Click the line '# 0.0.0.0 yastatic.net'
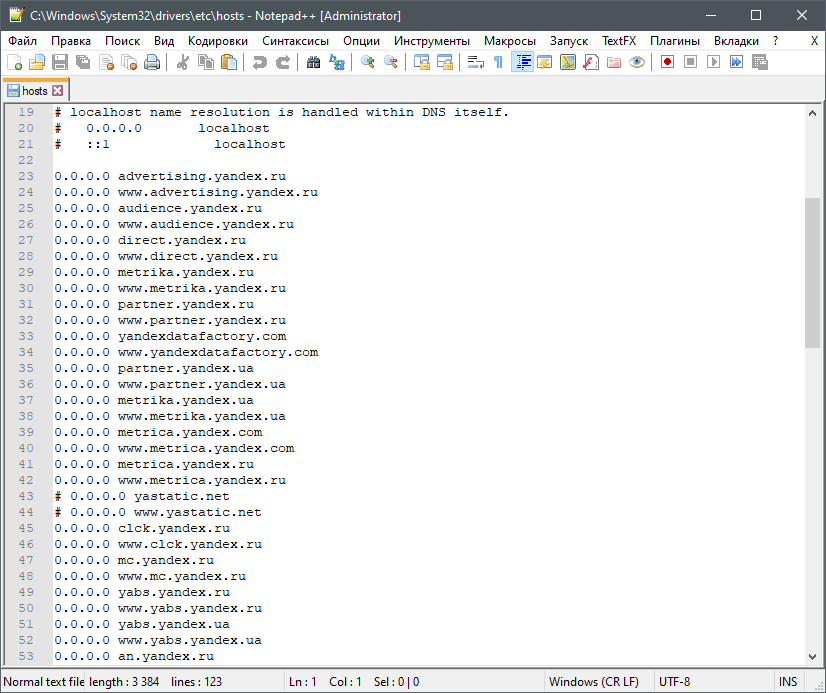The width and height of the screenshot is (826, 693). point(142,496)
